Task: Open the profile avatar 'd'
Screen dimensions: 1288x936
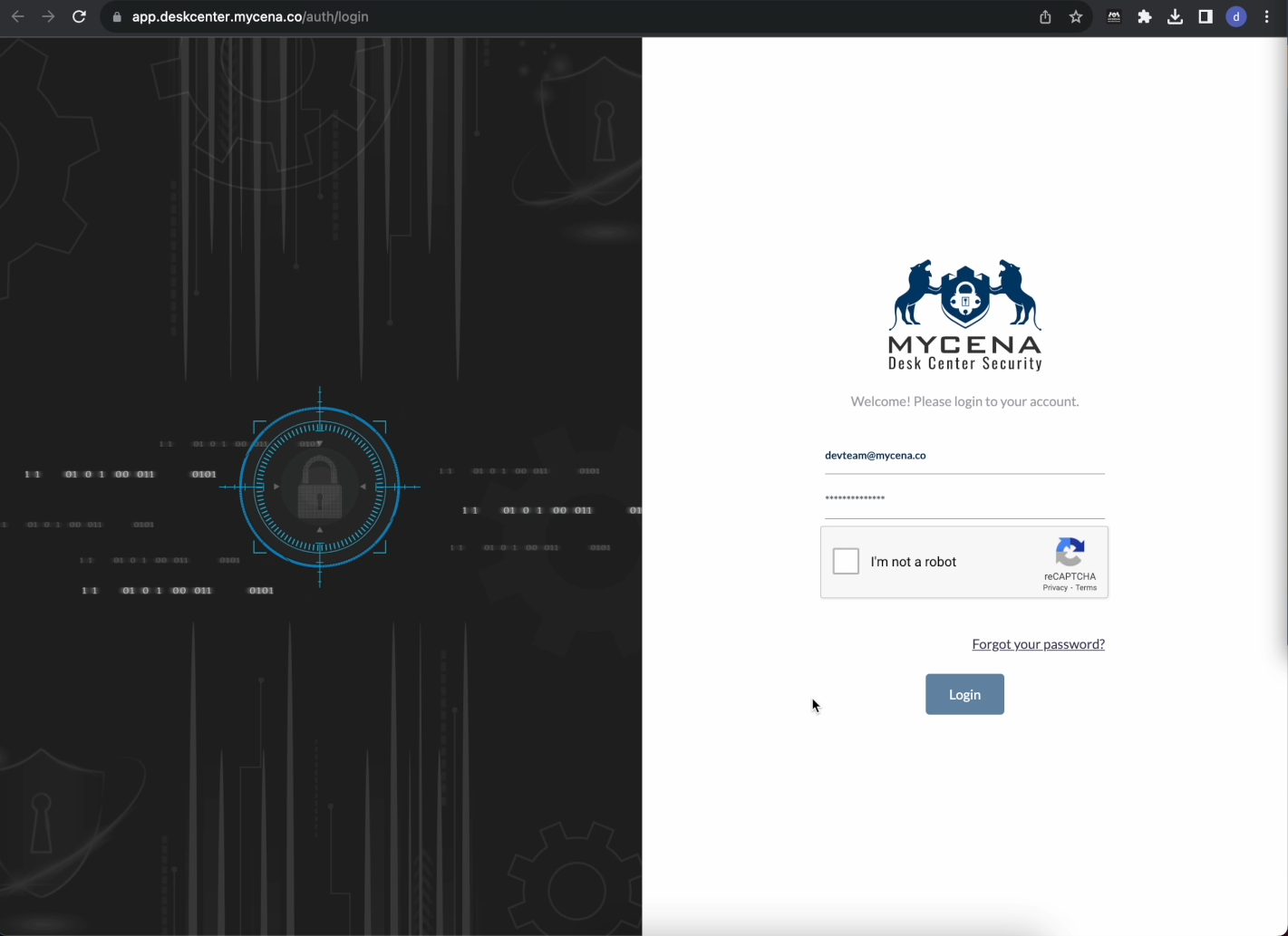Action: point(1236,16)
